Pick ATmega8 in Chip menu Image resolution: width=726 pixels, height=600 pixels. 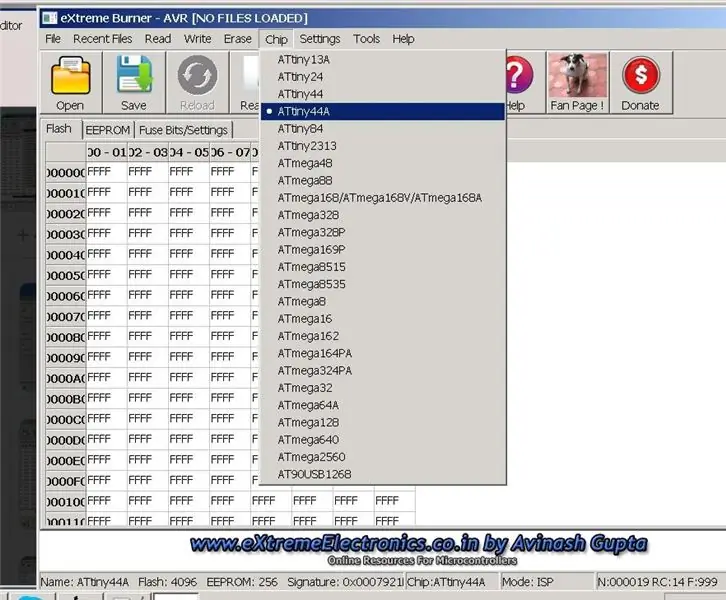click(x=383, y=302)
